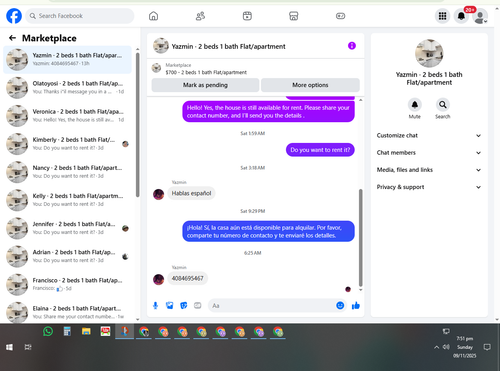Select the Nancy conversation
Viewport: 500px width, 371px height.
pos(67,172)
